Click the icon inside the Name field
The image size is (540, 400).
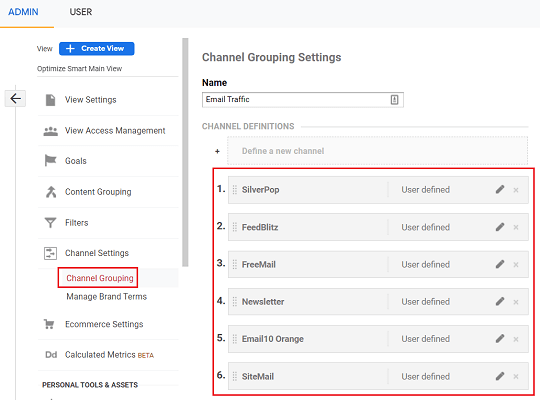point(394,100)
